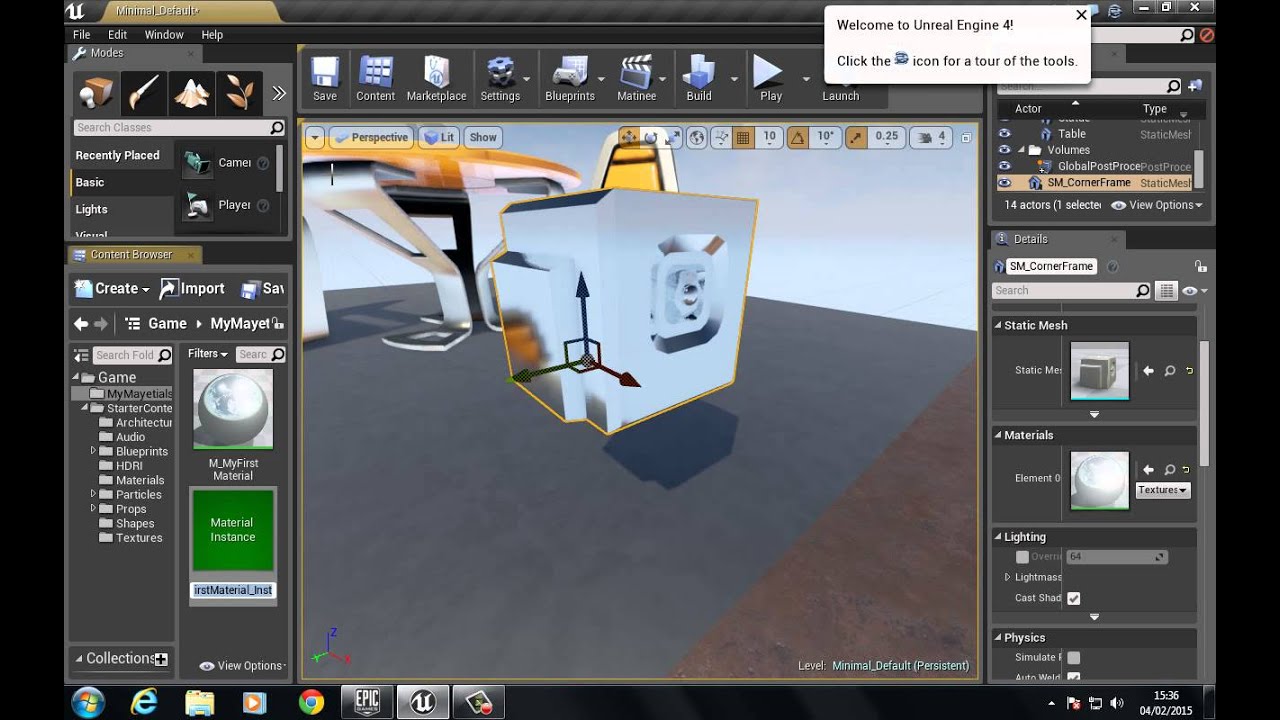Viewport: 1280px width, 720px height.
Task: Open Settings from the toolbar
Action: tap(500, 79)
